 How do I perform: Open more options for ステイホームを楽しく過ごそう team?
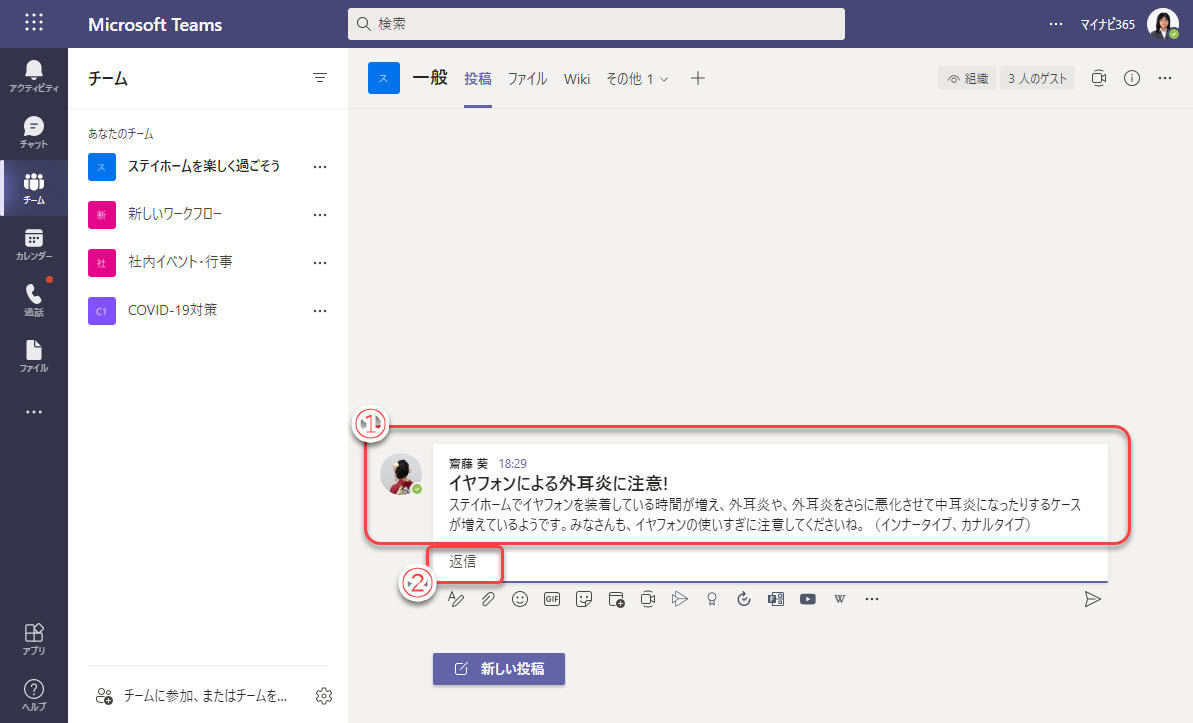320,167
